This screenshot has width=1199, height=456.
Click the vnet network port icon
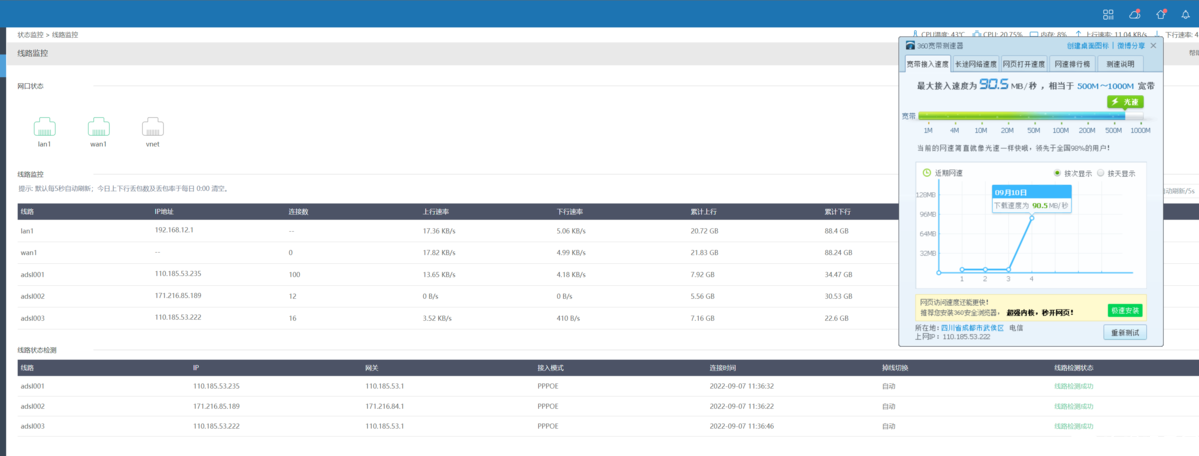click(x=153, y=127)
